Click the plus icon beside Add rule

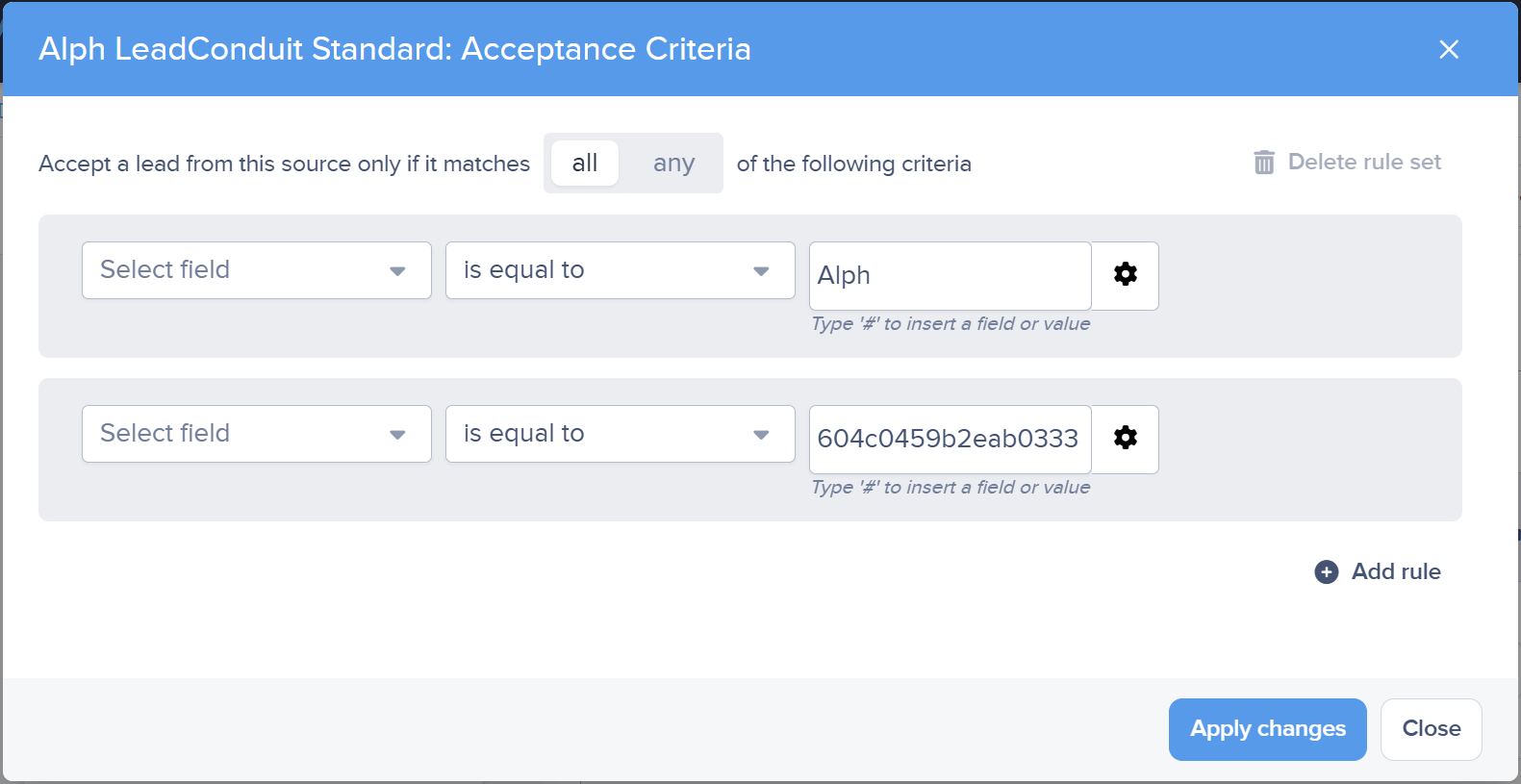[1326, 572]
